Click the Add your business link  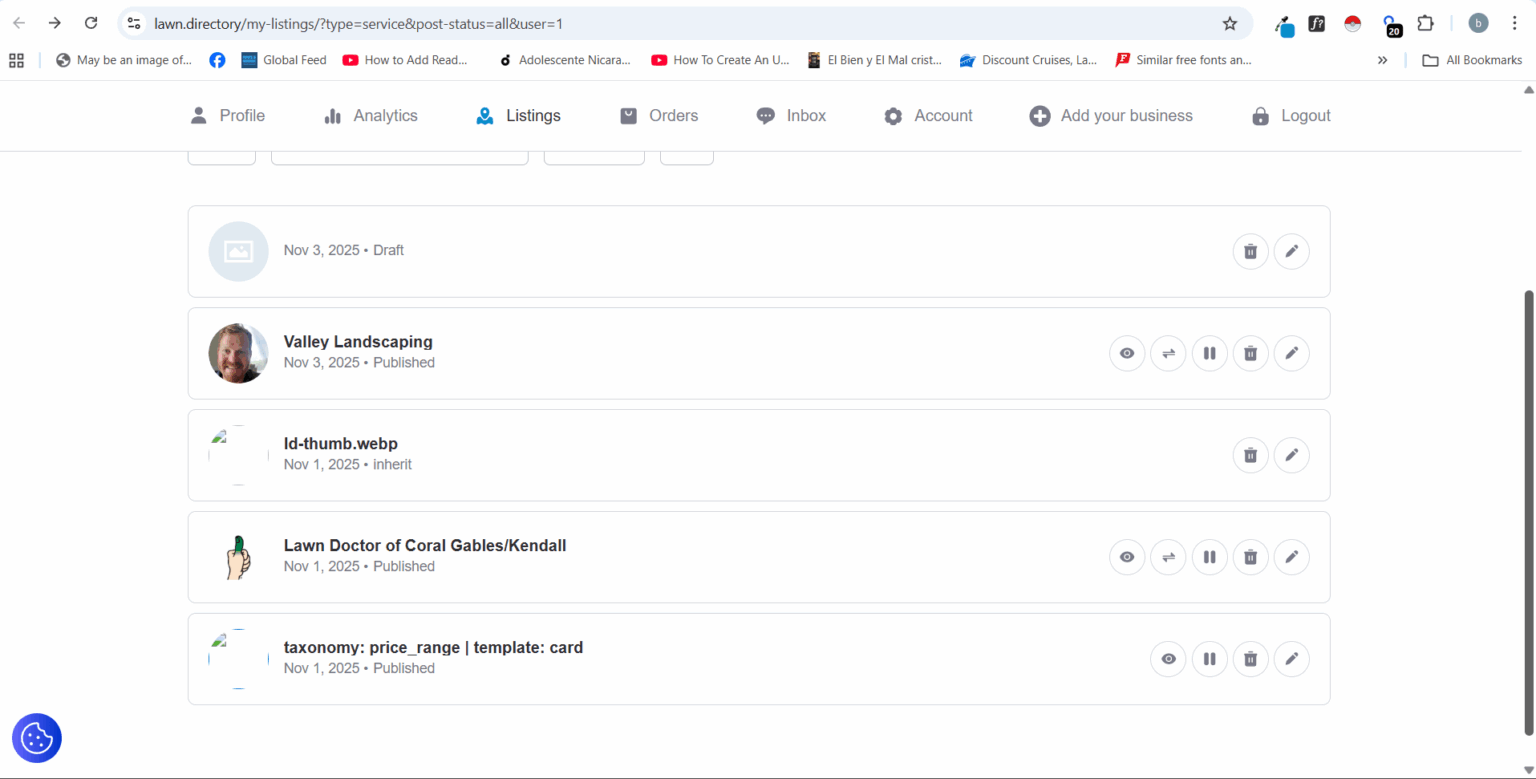1111,116
